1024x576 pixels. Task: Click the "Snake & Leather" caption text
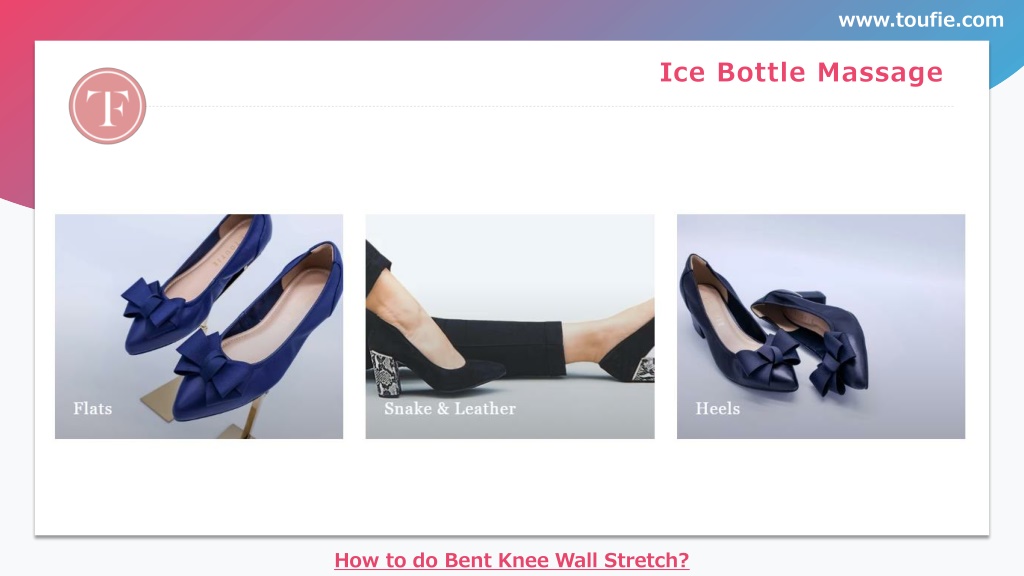pos(450,409)
